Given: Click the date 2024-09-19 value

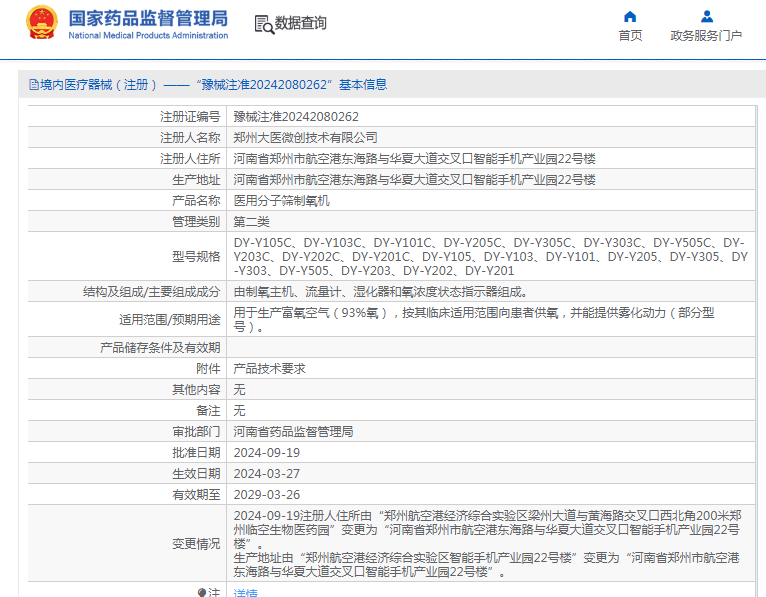Looking at the screenshot, I should [x=267, y=453].
